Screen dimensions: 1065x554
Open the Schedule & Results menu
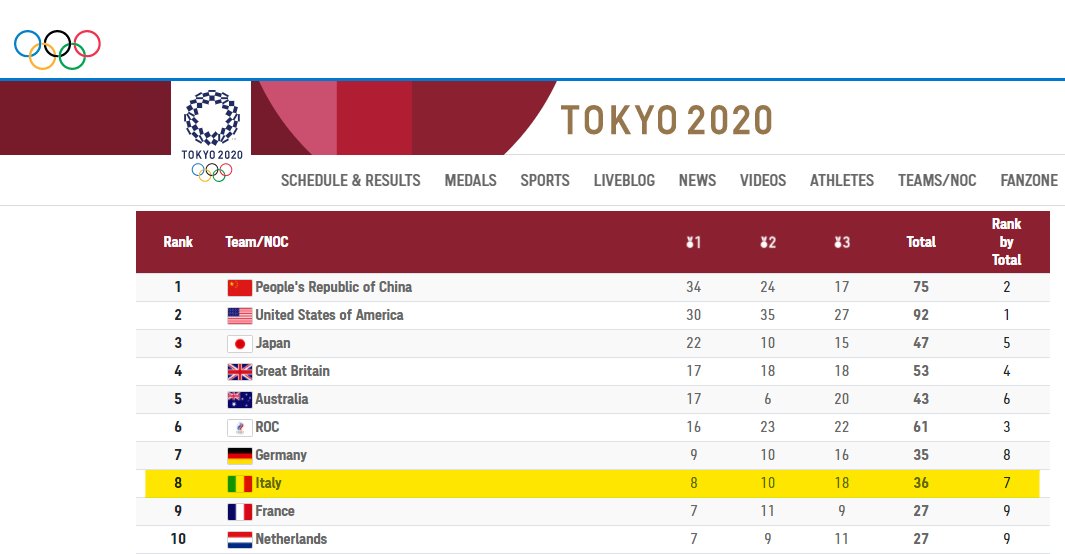coord(350,181)
